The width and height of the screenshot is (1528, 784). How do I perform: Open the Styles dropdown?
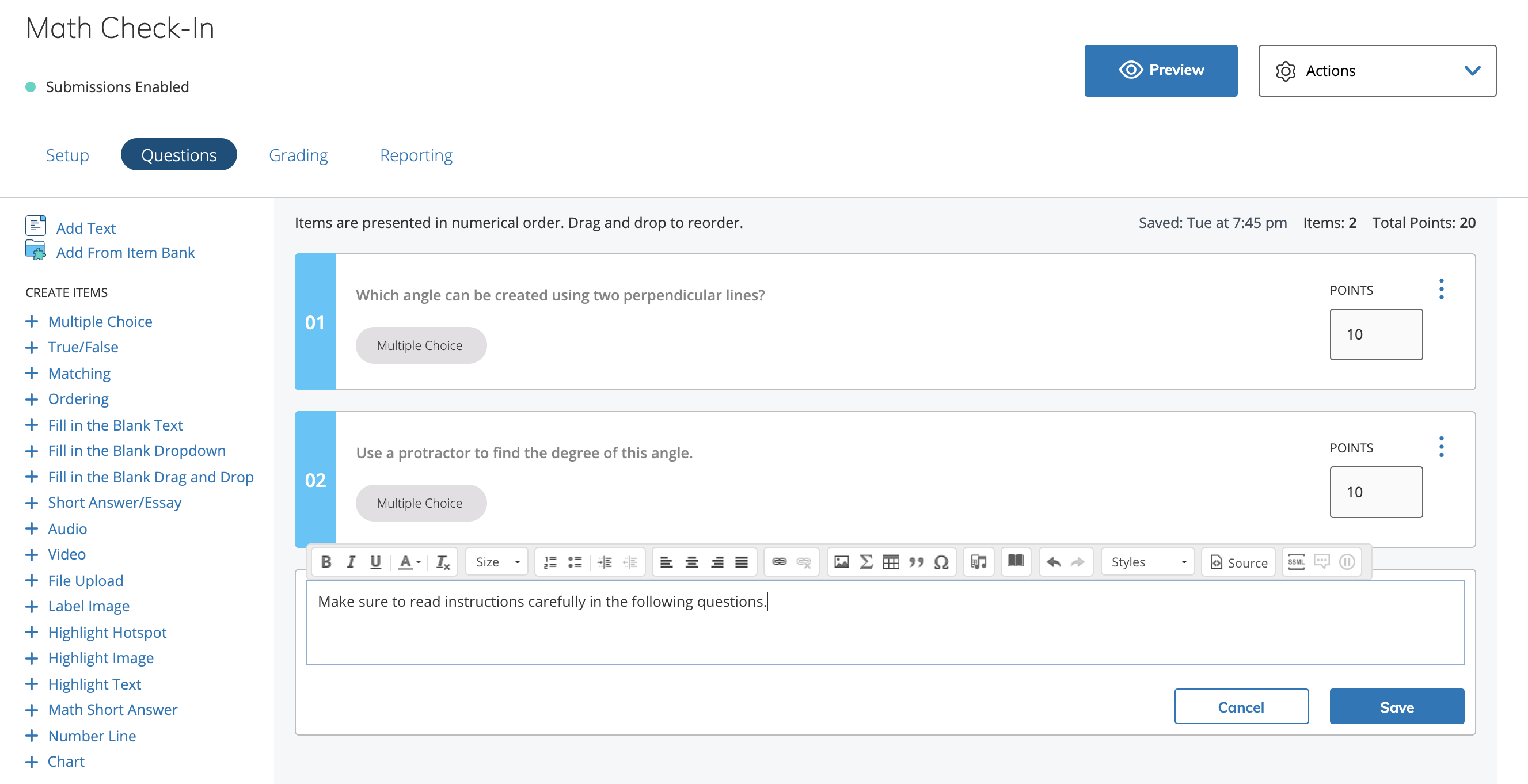point(1148,562)
